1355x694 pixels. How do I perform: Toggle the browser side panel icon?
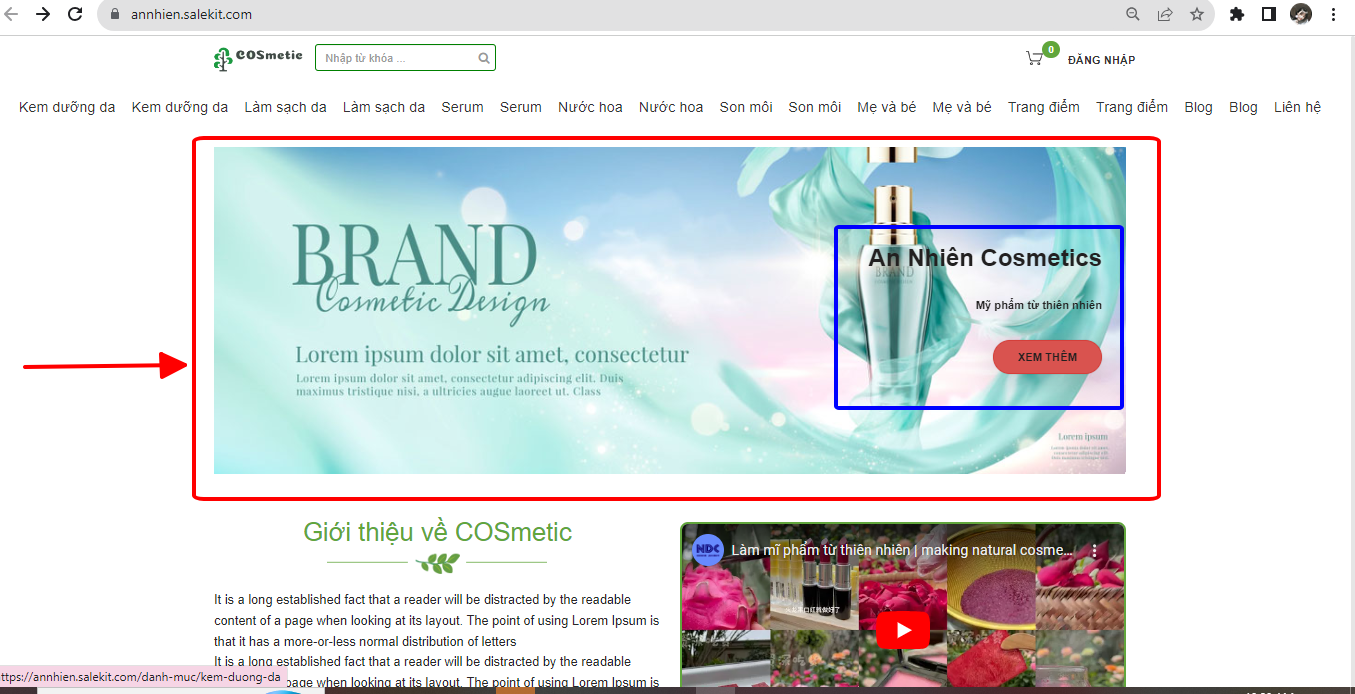[x=1268, y=15]
